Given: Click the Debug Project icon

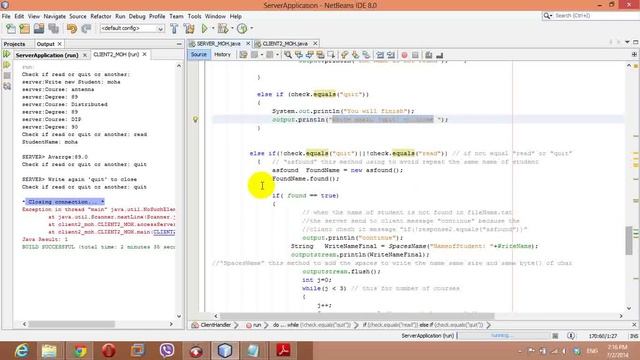Looking at the screenshot, I should click(223, 29).
